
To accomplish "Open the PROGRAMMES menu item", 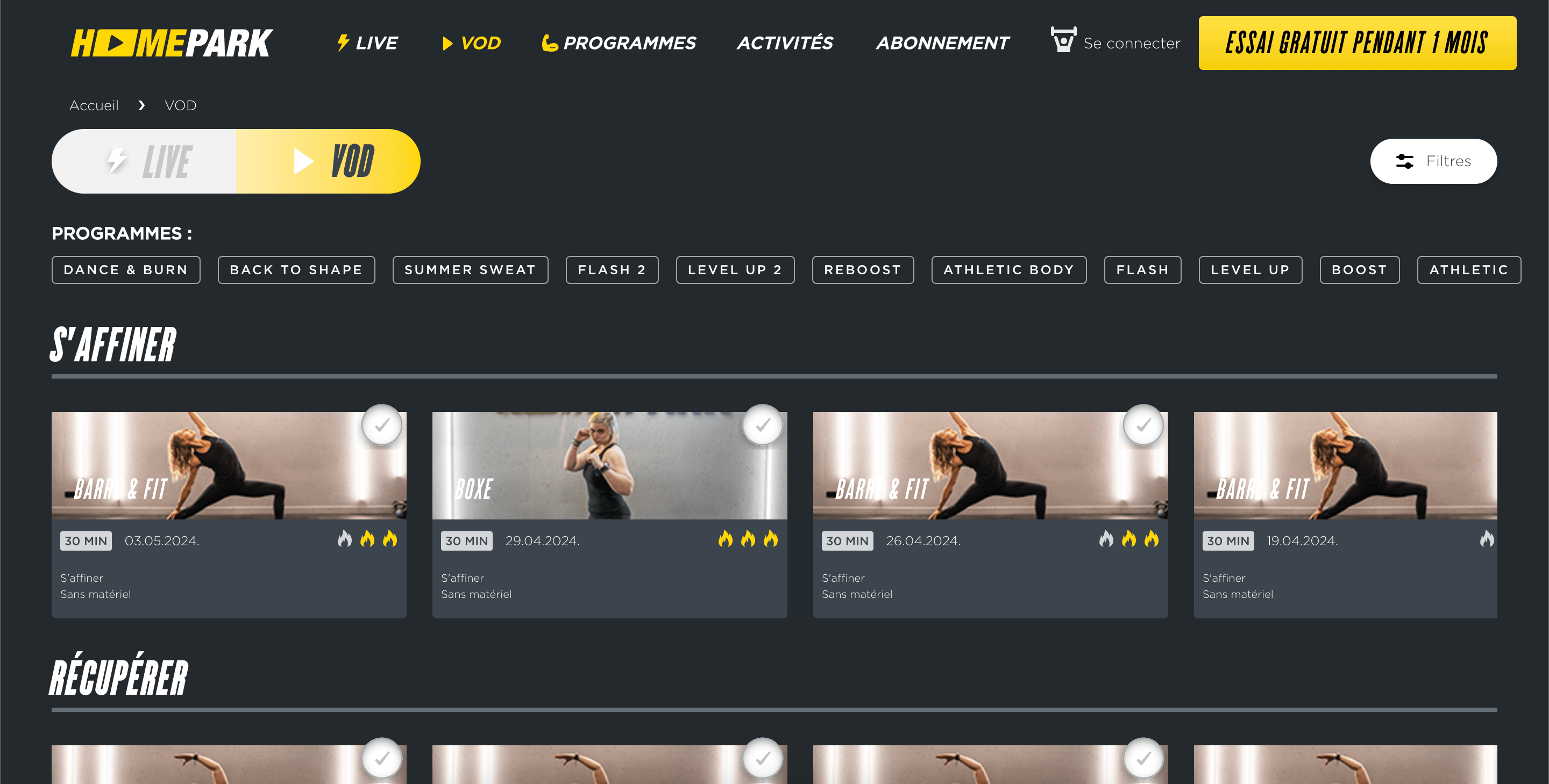I will coord(619,44).
